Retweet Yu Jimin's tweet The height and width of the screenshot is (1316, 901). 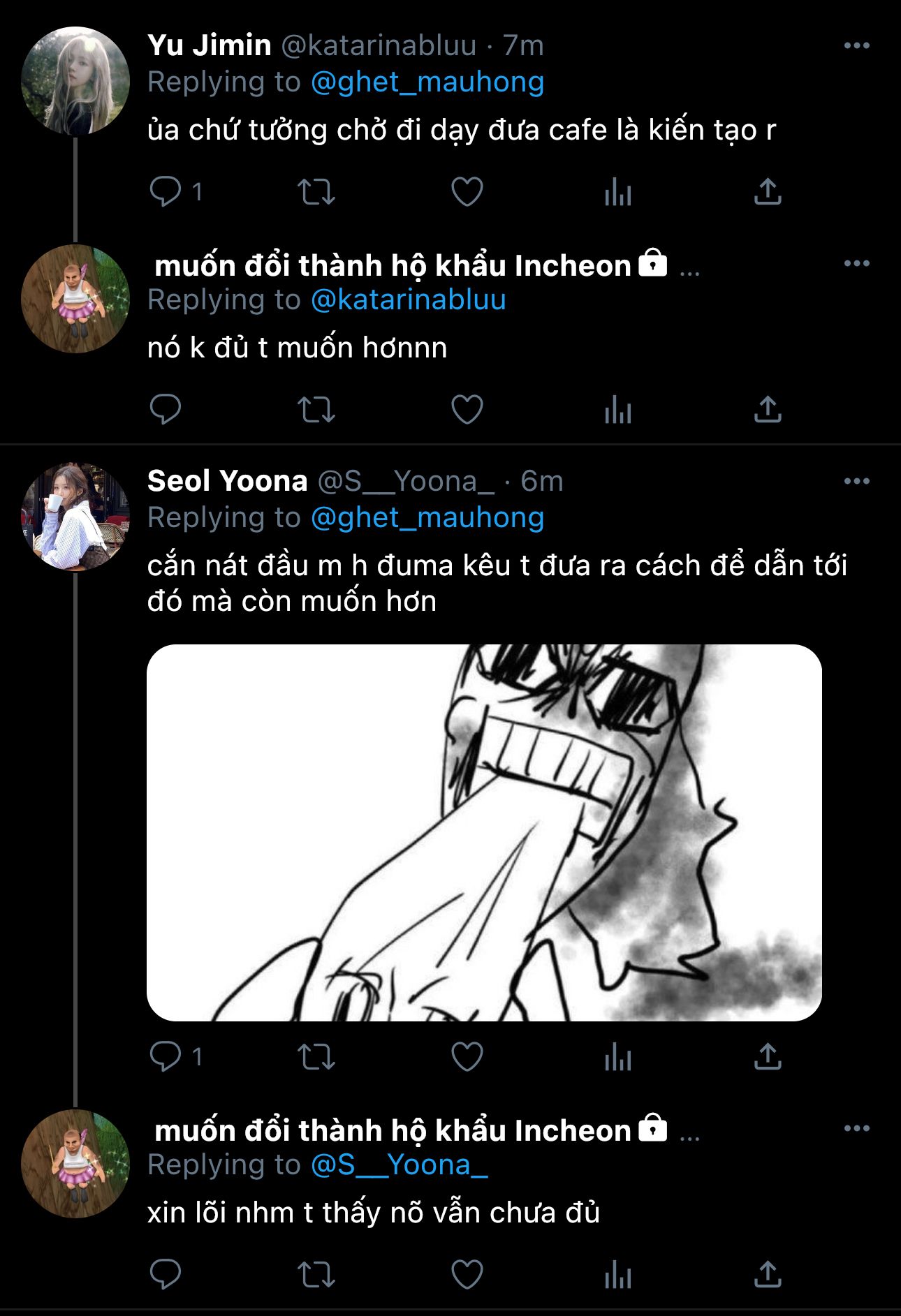[316, 191]
